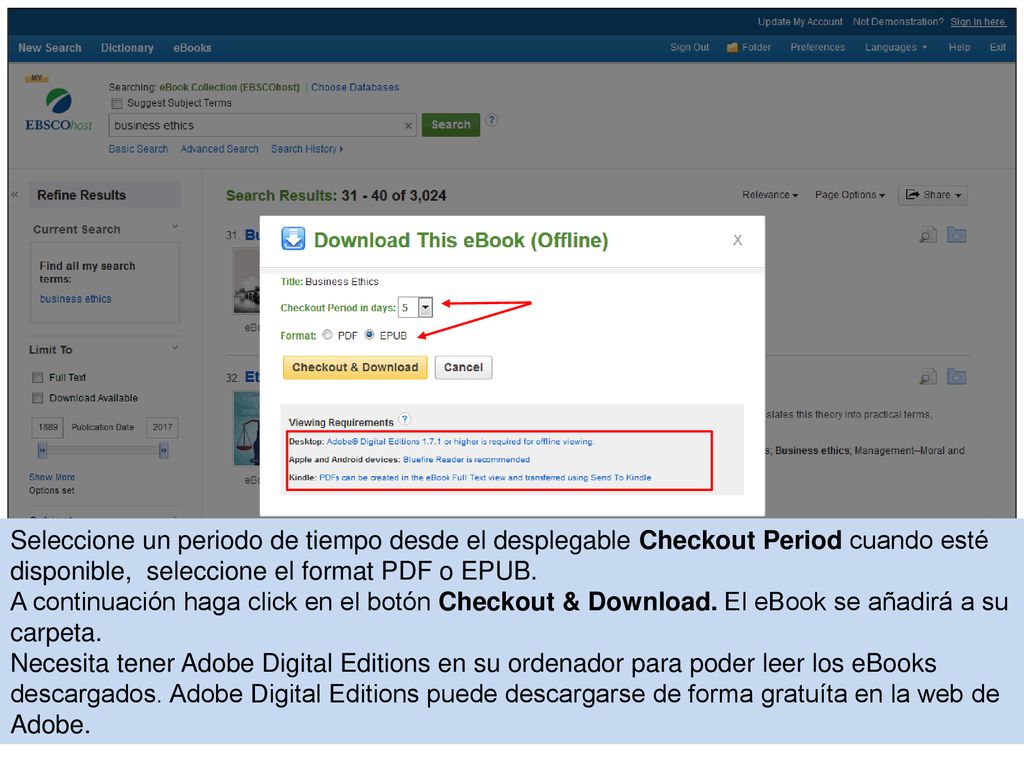Open the search help question mark icon

(x=492, y=120)
